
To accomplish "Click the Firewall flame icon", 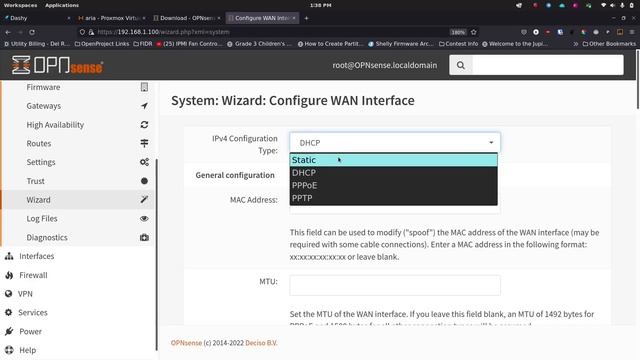I will tap(9, 275).
